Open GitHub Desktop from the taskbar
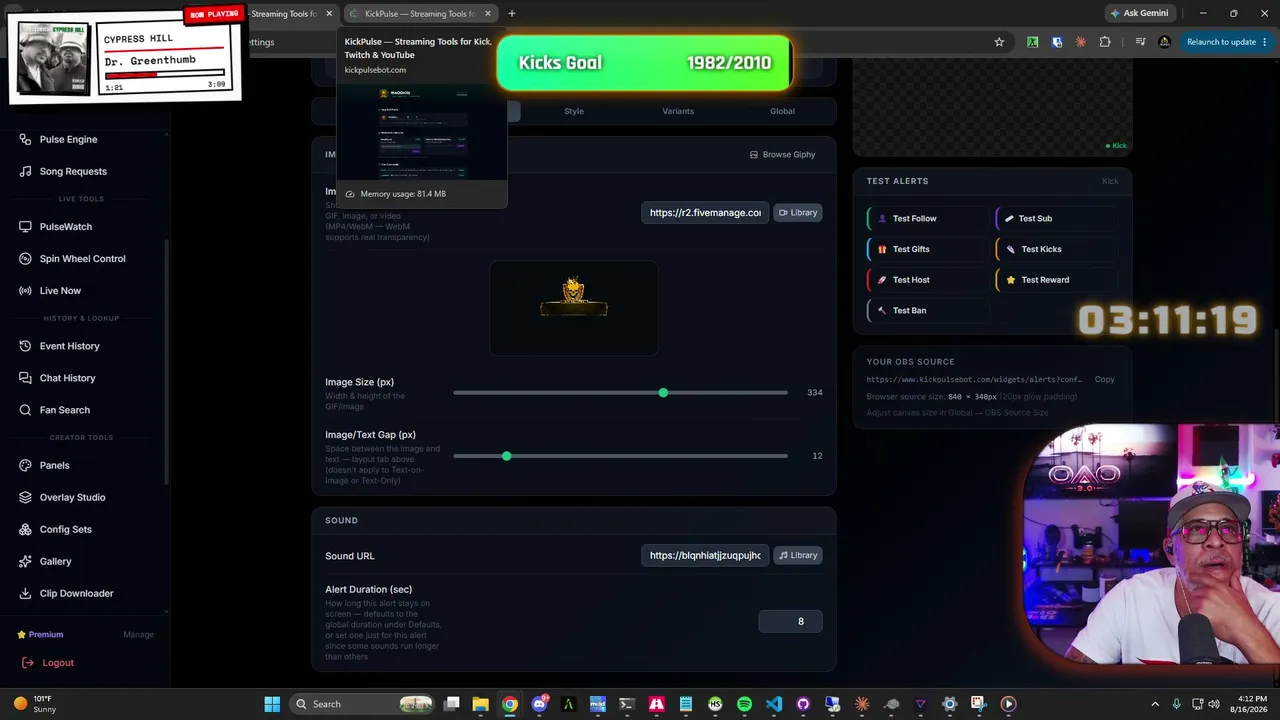This screenshot has width=1280, height=720. pyautogui.click(x=803, y=704)
